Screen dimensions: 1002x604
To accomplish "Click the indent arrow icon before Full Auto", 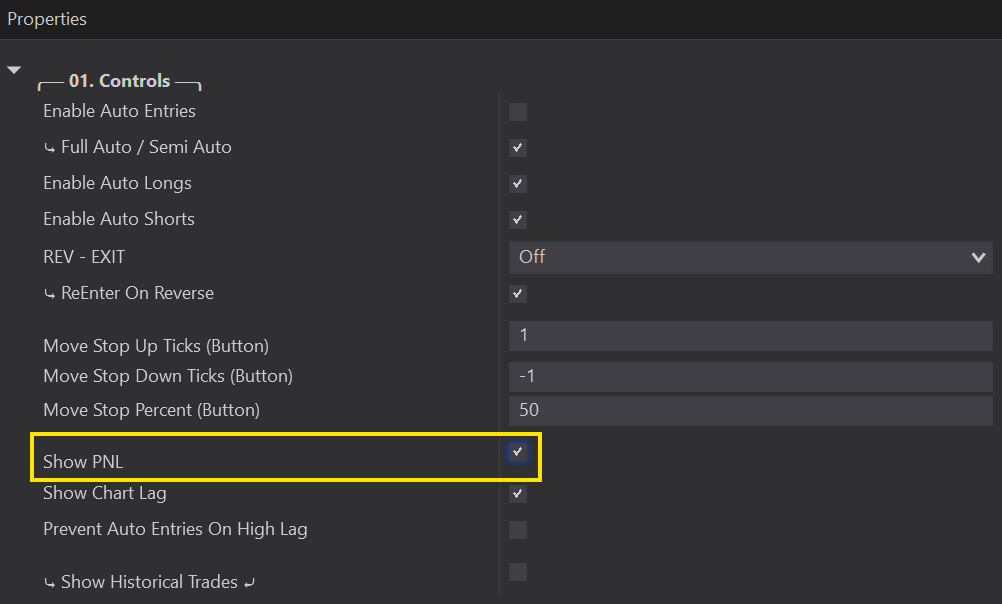I will [50, 148].
